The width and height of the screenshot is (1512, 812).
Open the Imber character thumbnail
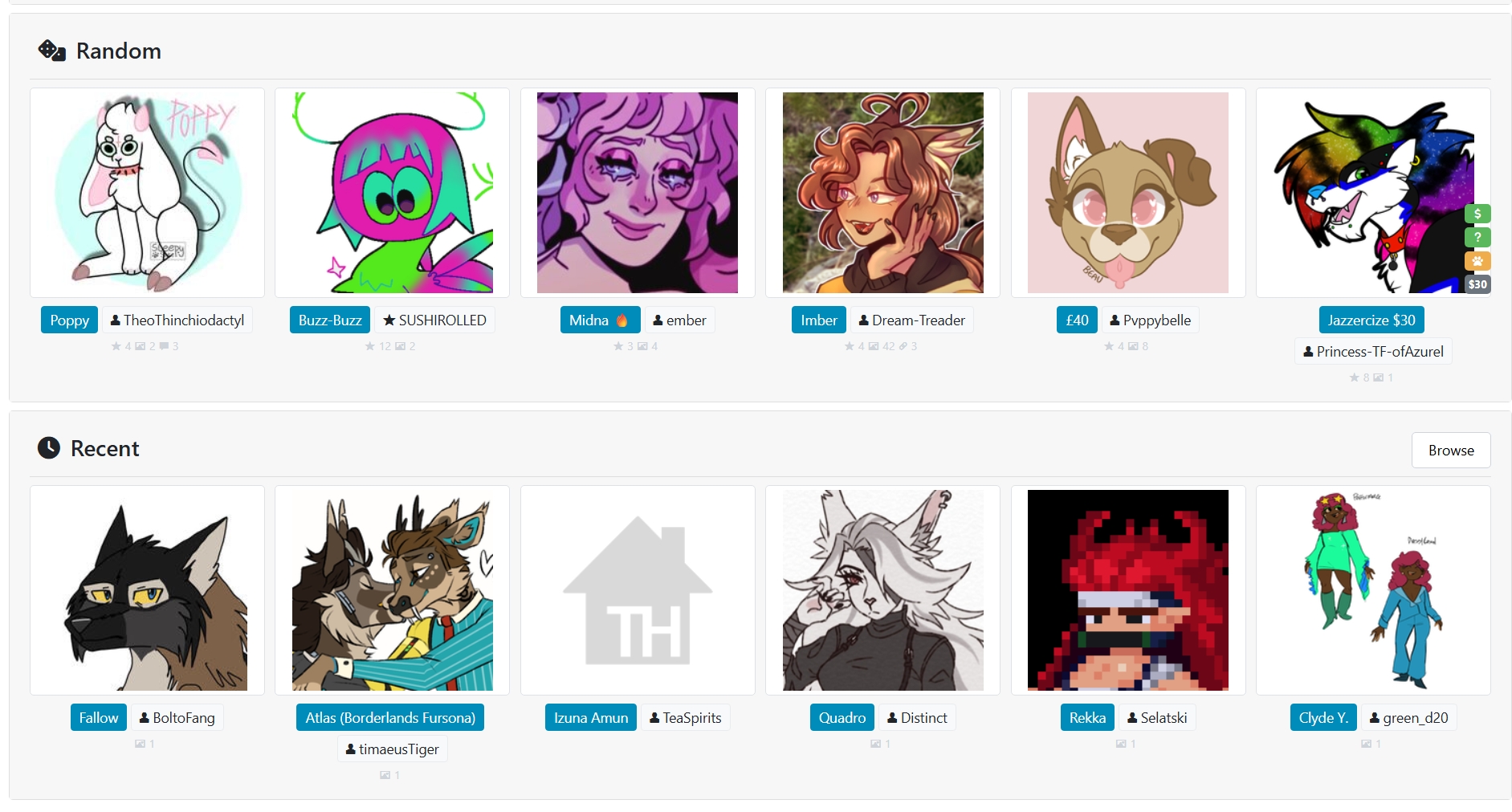tap(883, 193)
